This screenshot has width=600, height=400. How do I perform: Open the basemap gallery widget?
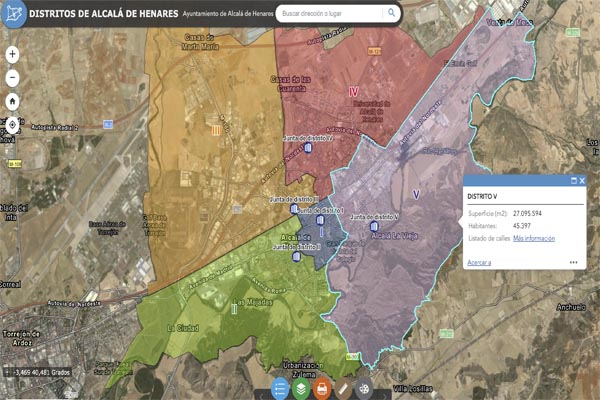pos(364,389)
